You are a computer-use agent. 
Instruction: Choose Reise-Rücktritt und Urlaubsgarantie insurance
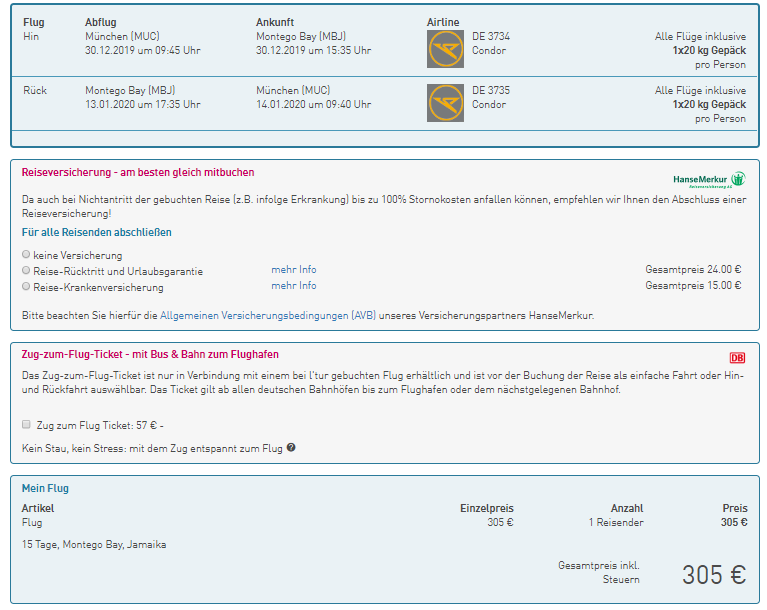click(x=26, y=270)
